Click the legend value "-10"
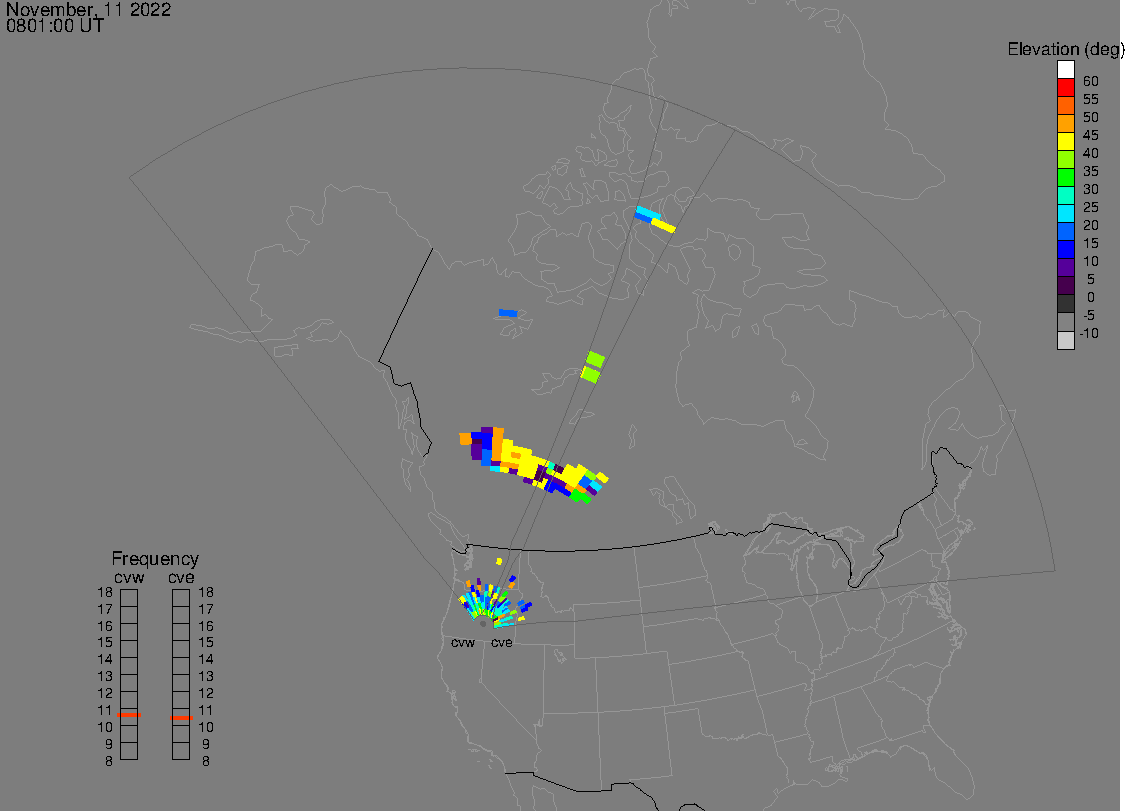The height and width of the screenshot is (811, 1125). coord(1088,333)
